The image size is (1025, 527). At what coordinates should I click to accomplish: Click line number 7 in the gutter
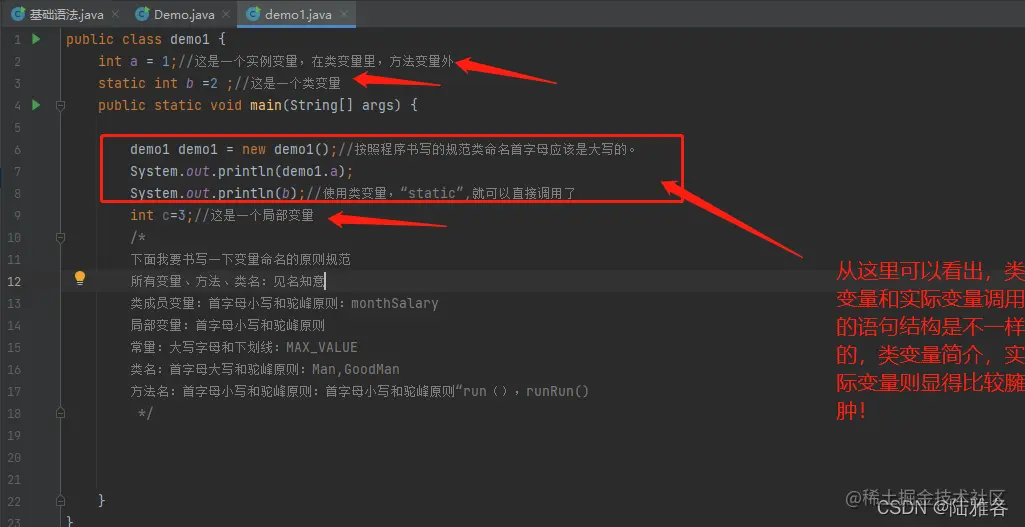(17, 172)
